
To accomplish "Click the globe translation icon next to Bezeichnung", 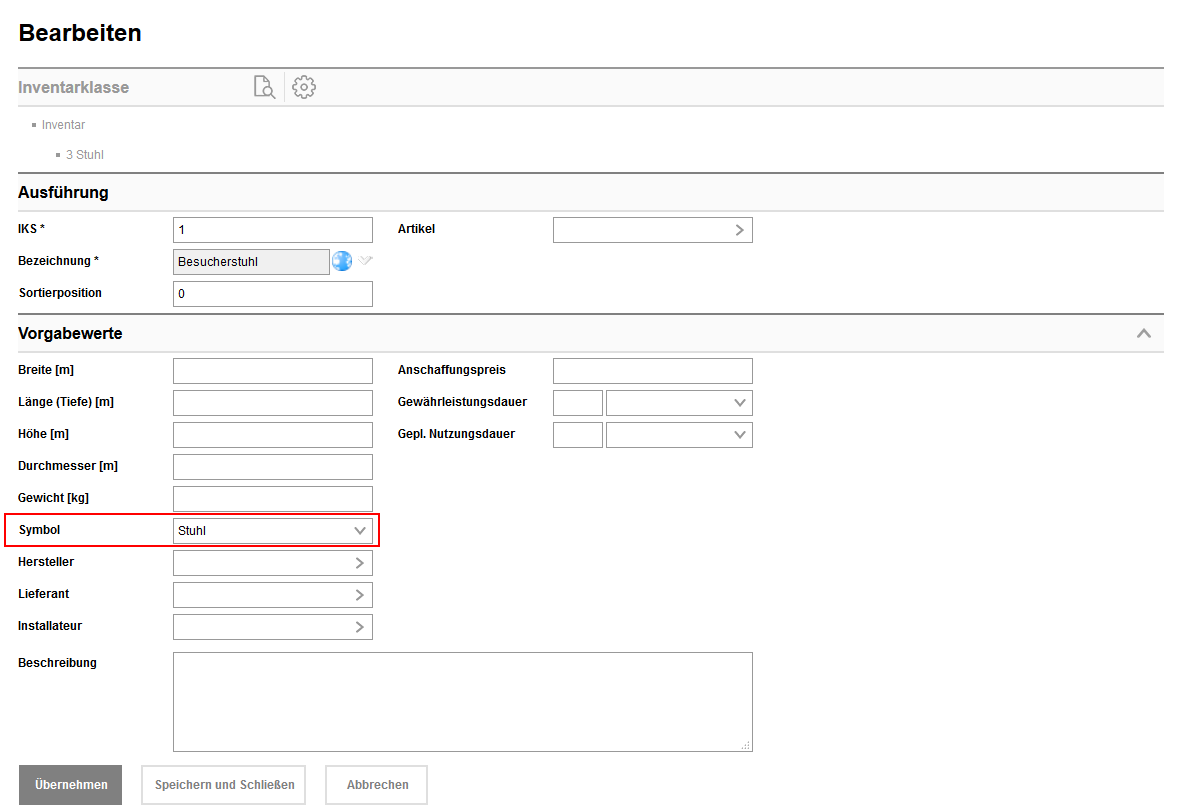I will coord(342,261).
